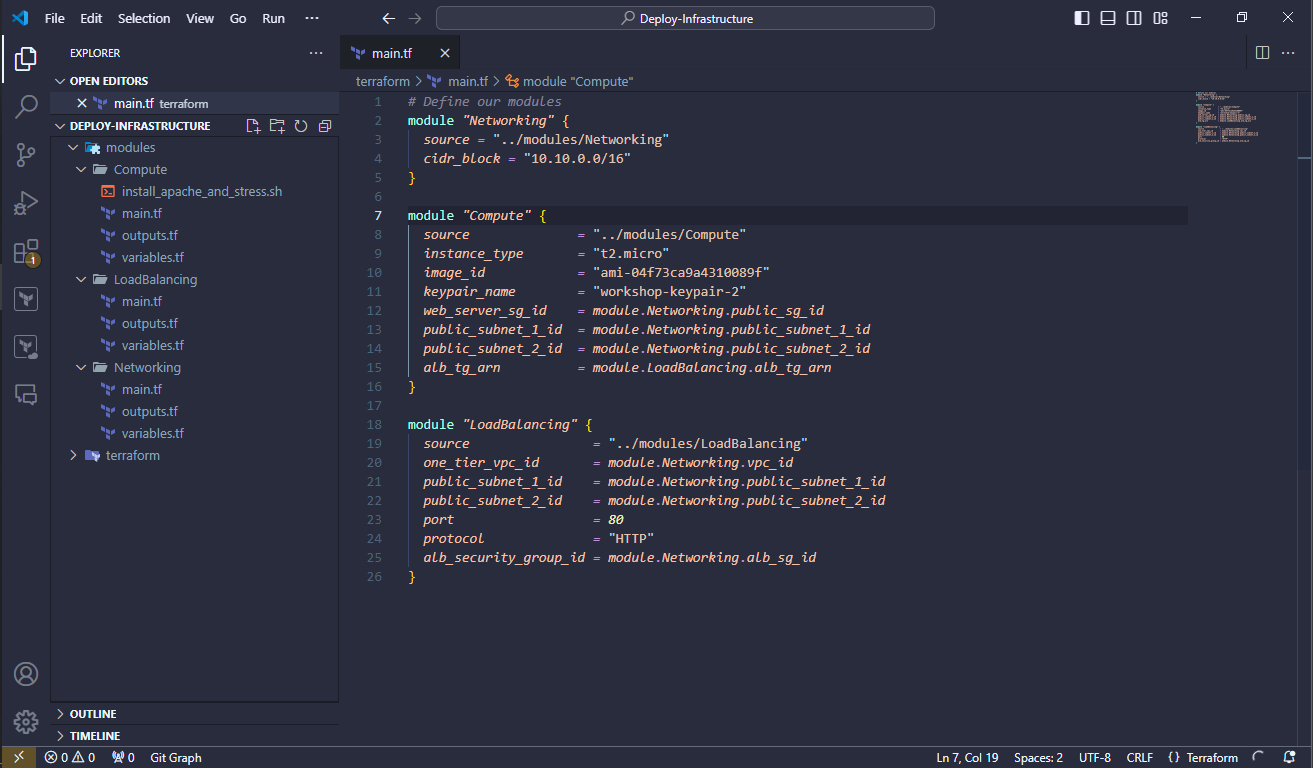Collapse the Compute folder
The width and height of the screenshot is (1313, 768).
pos(194,169)
